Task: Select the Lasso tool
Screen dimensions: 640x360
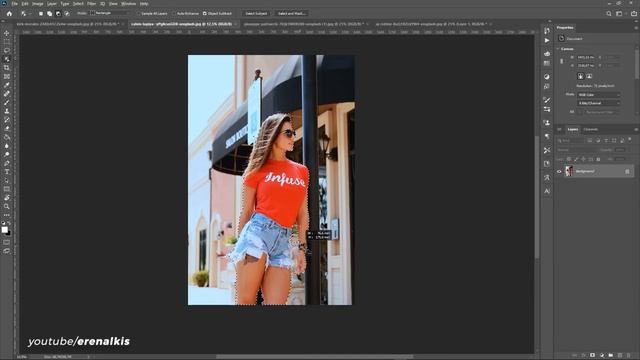Action: coord(7,50)
